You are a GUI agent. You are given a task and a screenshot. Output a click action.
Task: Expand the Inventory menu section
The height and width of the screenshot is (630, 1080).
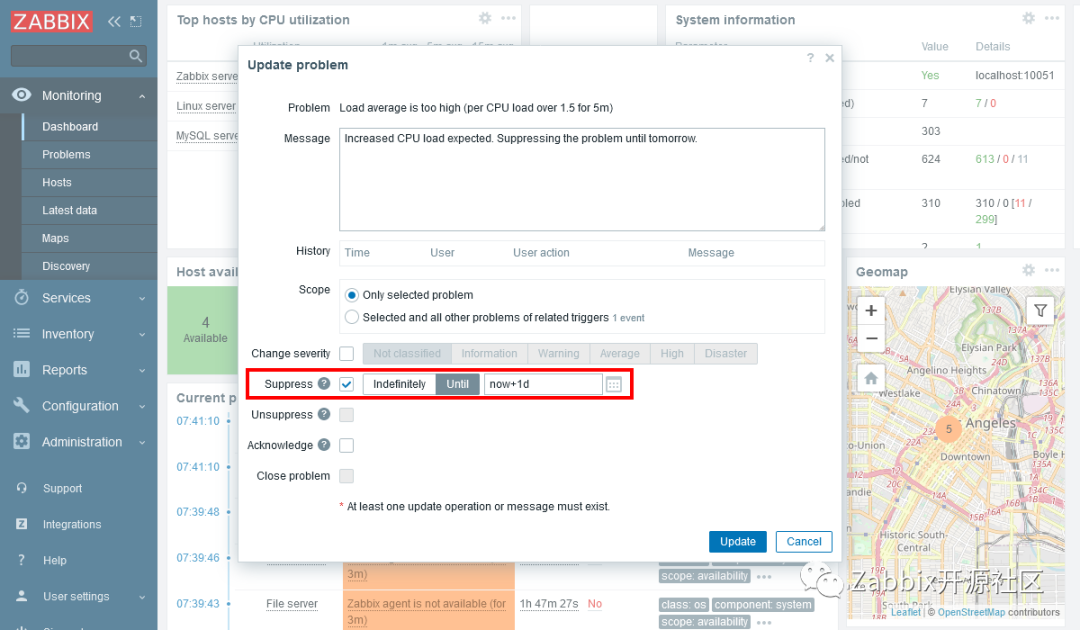click(142, 334)
